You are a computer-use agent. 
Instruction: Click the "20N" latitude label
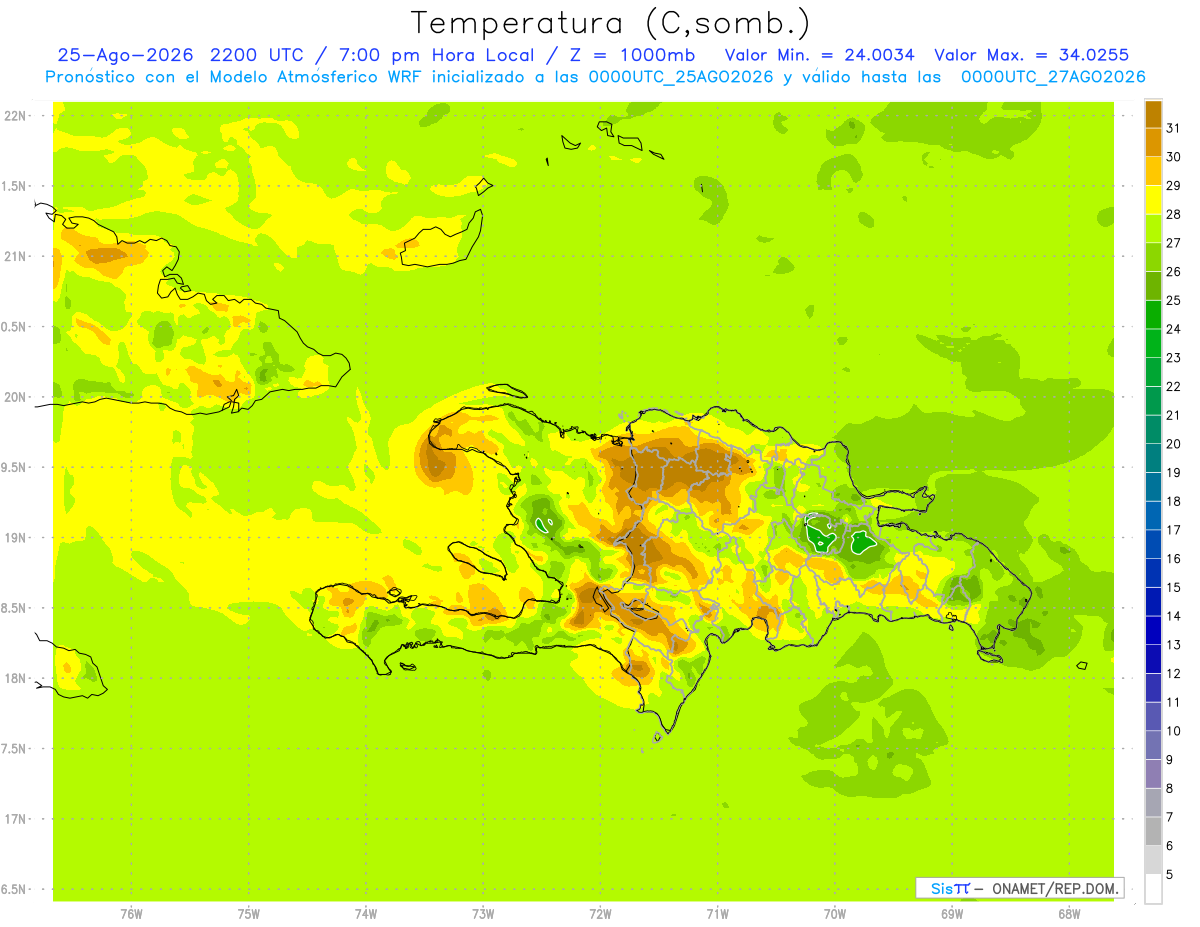click(x=15, y=397)
